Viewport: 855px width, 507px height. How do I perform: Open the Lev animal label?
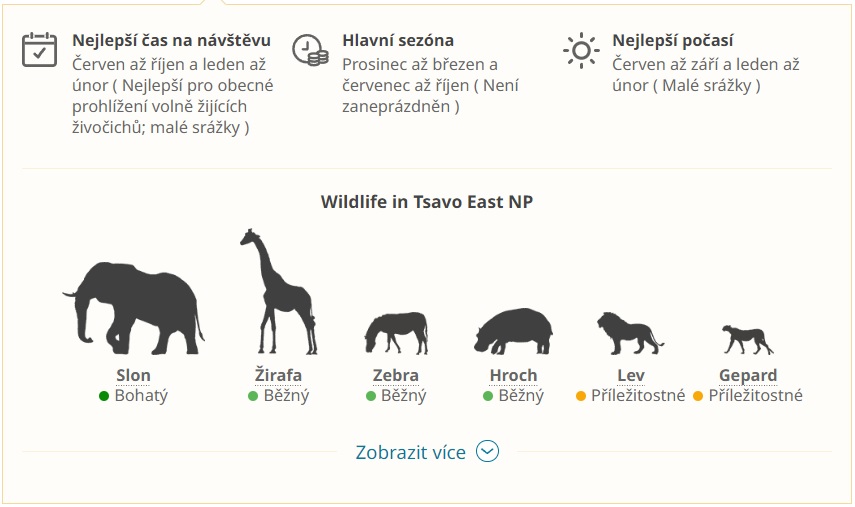tap(631, 376)
